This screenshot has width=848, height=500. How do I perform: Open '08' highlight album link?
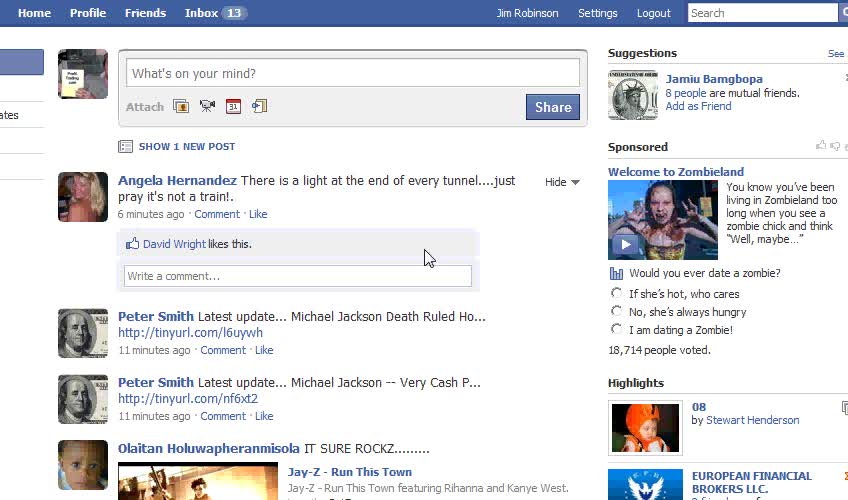click(699, 407)
